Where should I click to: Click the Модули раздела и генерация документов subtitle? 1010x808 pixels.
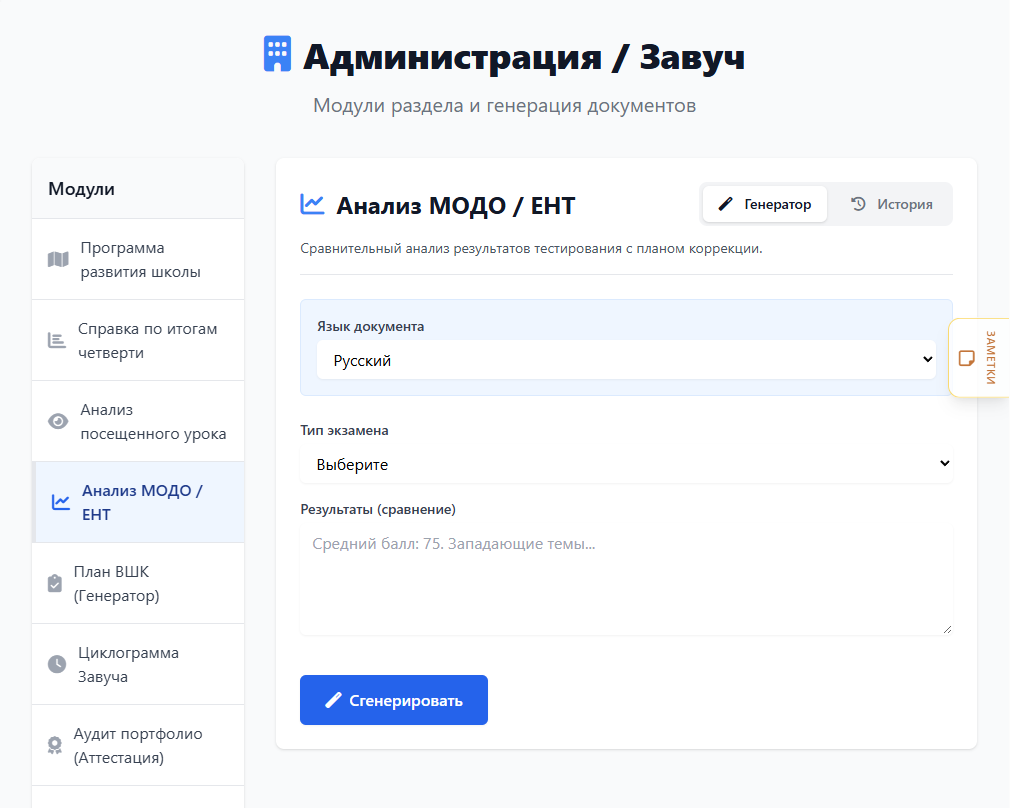(x=504, y=105)
